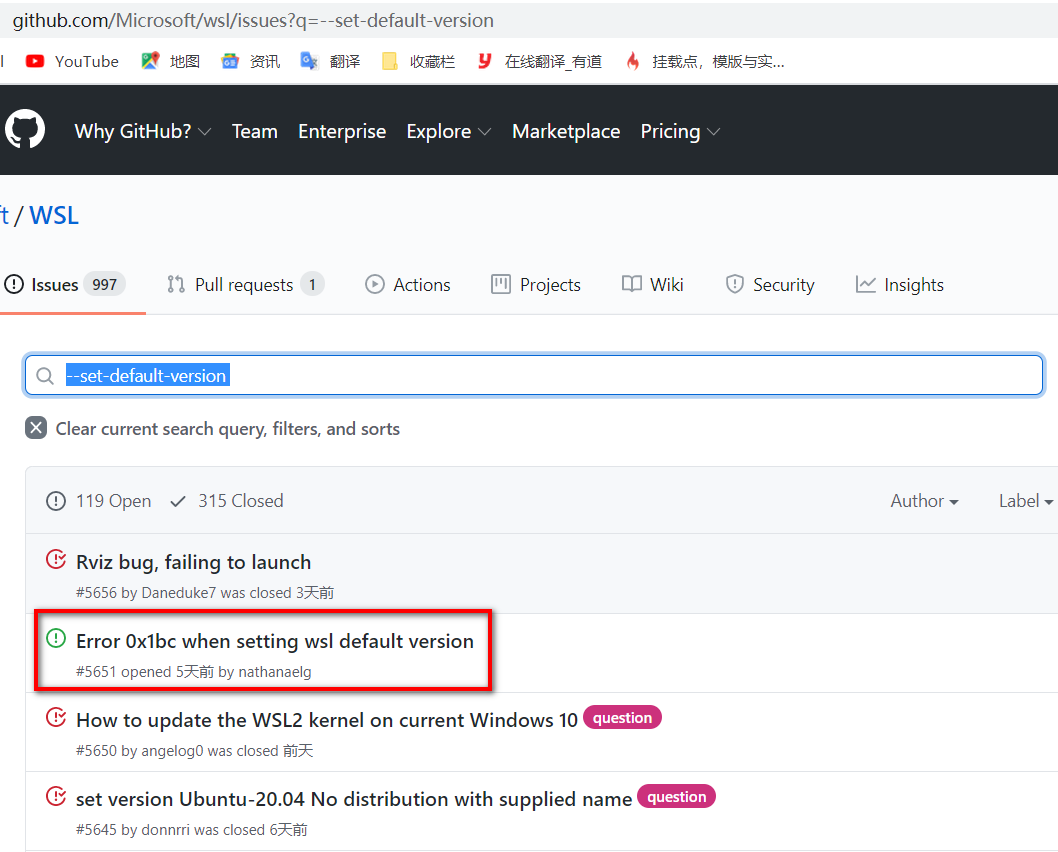This screenshot has height=852, width=1058.
Task: Click the search magnifier icon in issues filter
Action: click(45, 376)
